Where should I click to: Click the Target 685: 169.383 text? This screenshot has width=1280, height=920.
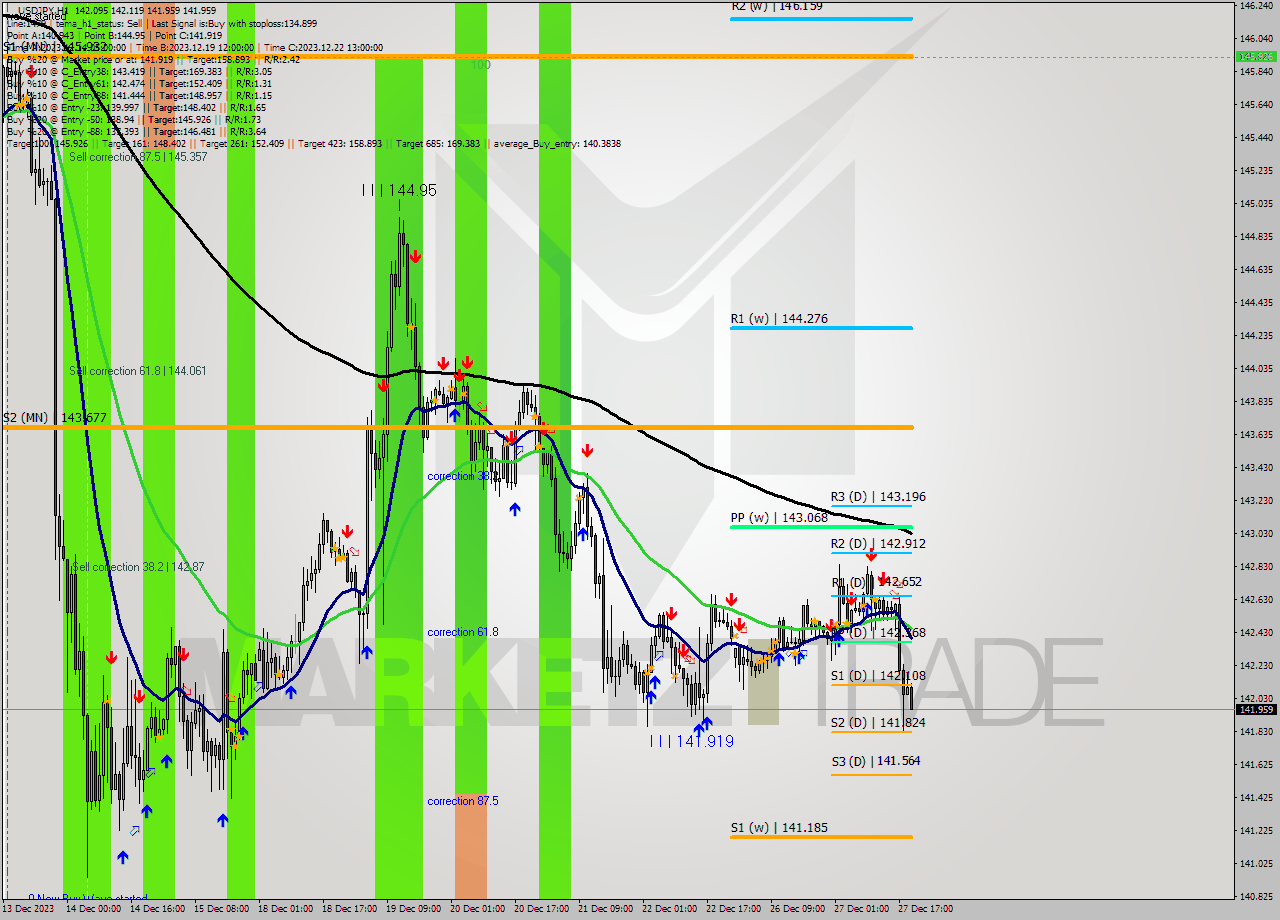coord(438,144)
